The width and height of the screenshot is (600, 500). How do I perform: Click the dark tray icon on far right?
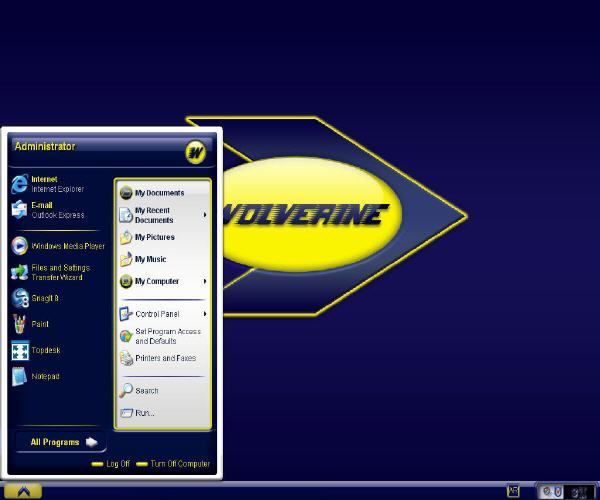tap(578, 492)
